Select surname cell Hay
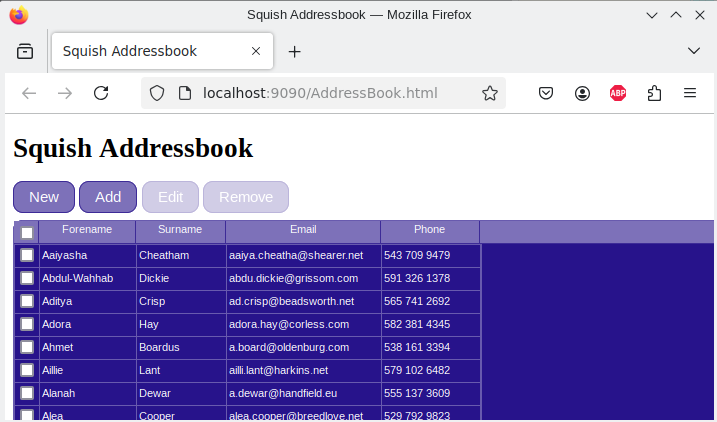The image size is (717, 422). coord(181,325)
